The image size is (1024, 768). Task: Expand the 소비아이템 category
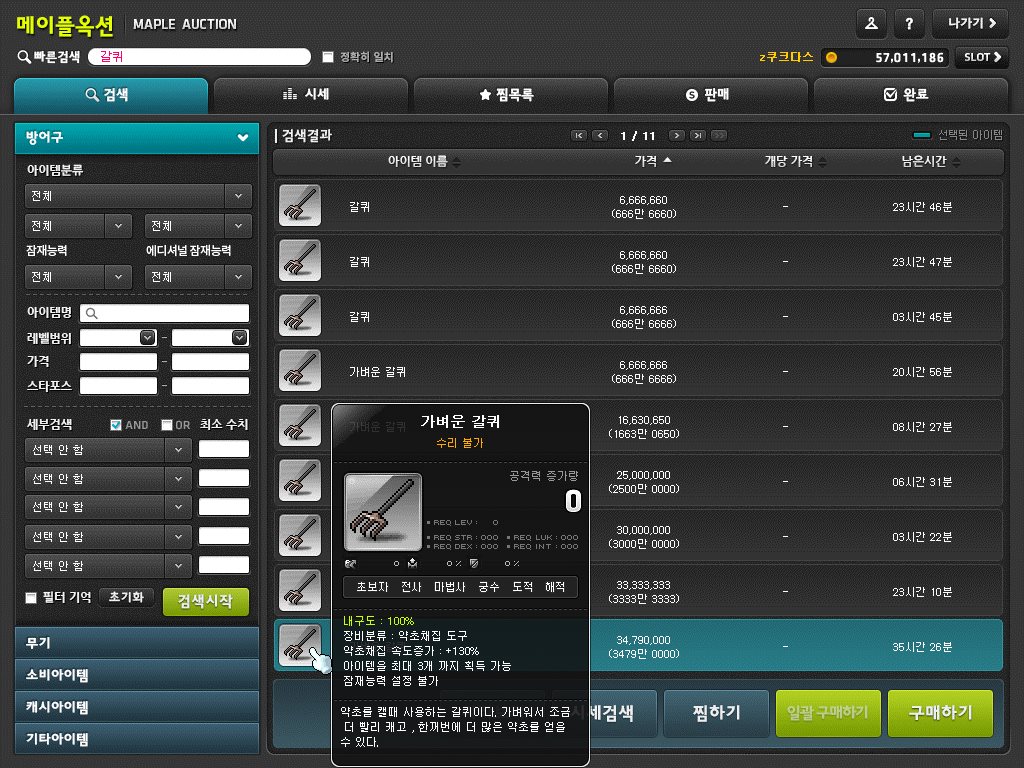point(137,675)
